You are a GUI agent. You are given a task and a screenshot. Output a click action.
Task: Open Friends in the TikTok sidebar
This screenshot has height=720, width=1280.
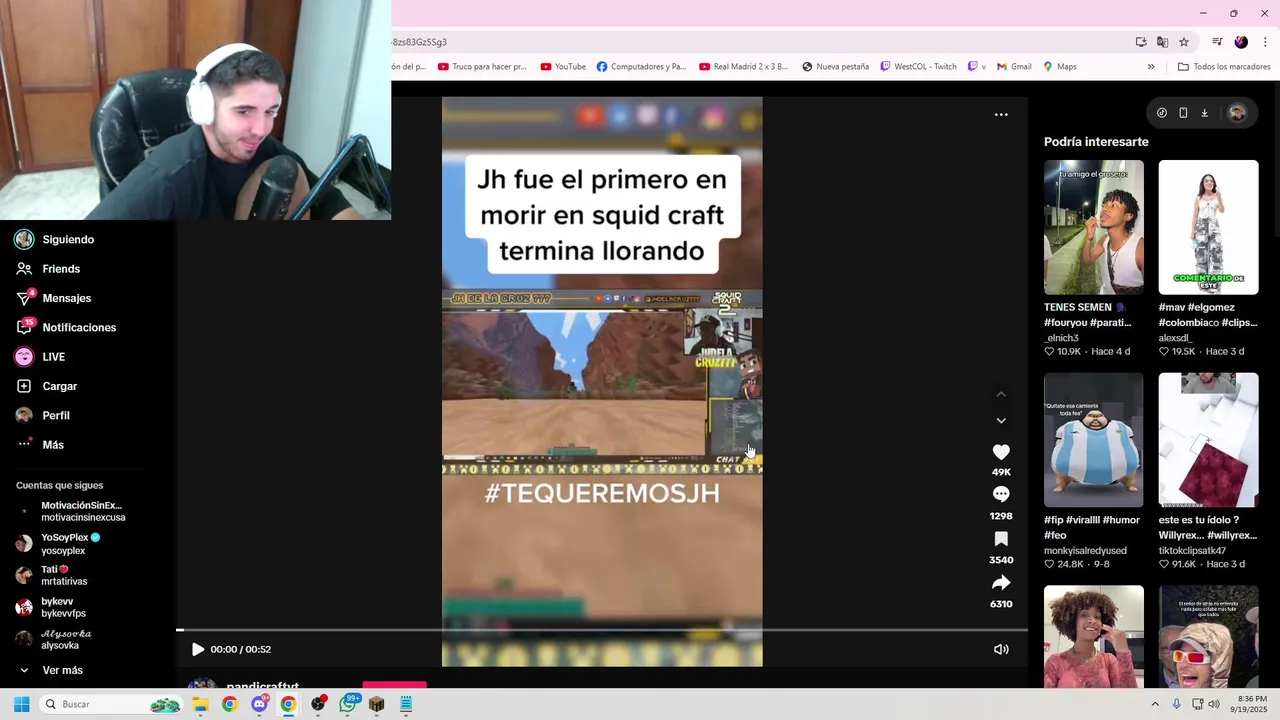[47, 269]
